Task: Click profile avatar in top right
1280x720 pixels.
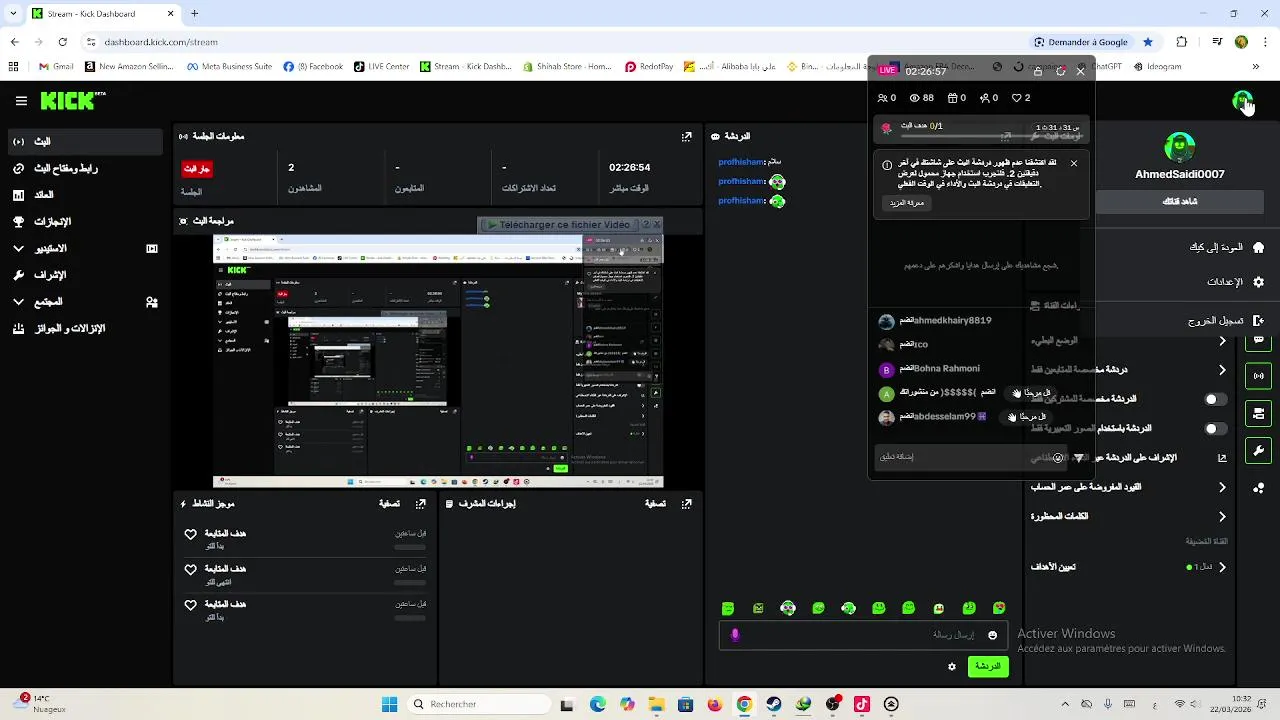Action: point(1242,101)
